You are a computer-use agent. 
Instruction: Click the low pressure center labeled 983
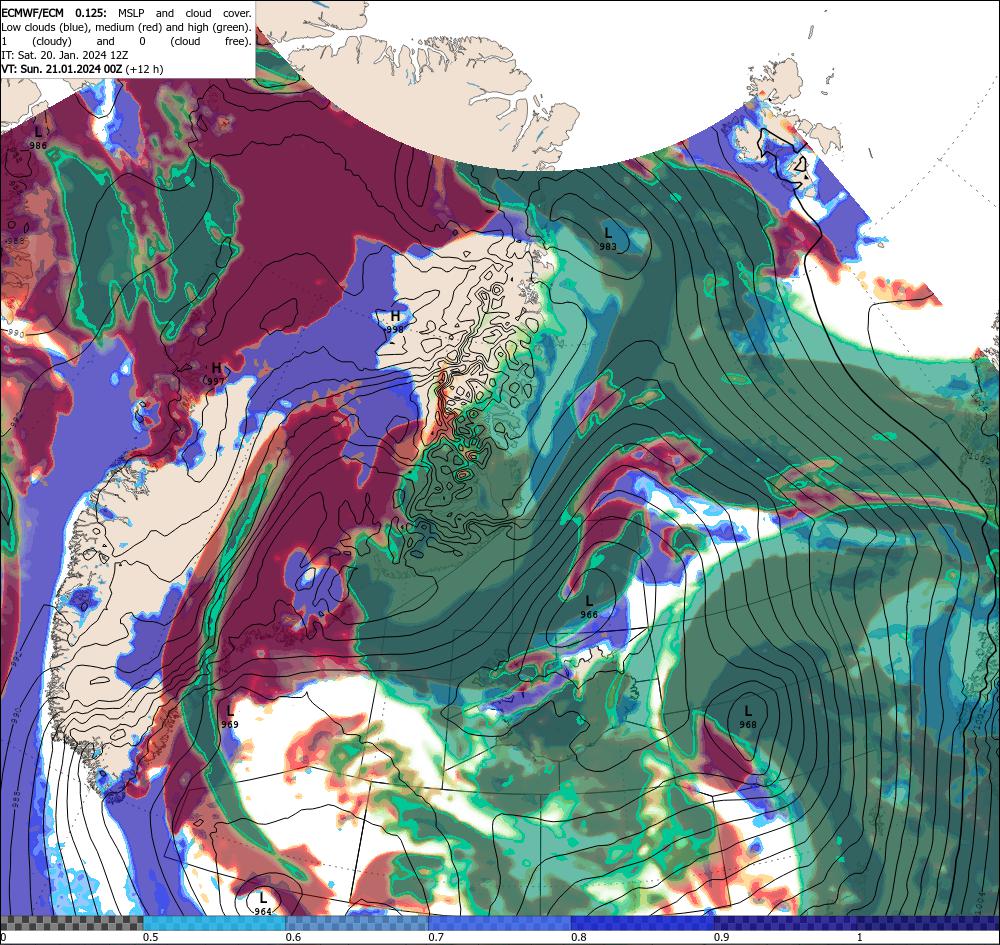608,238
